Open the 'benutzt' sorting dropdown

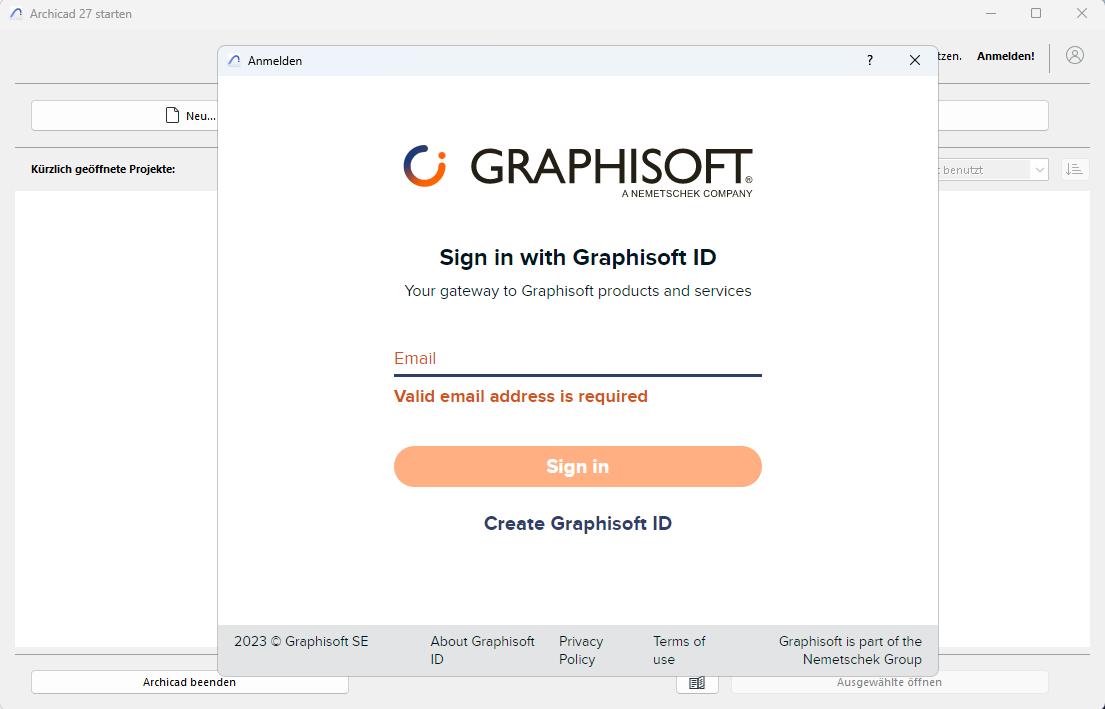pos(992,170)
